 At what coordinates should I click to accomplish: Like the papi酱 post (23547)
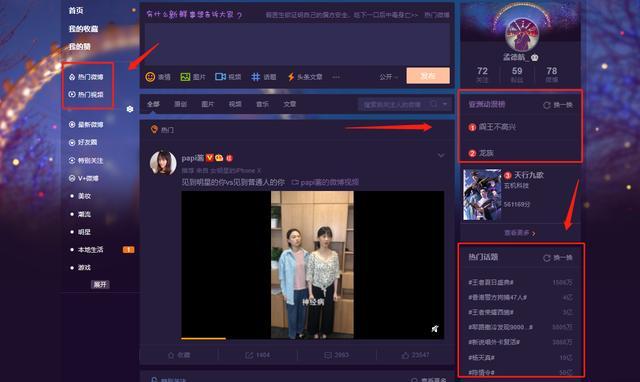416,355
